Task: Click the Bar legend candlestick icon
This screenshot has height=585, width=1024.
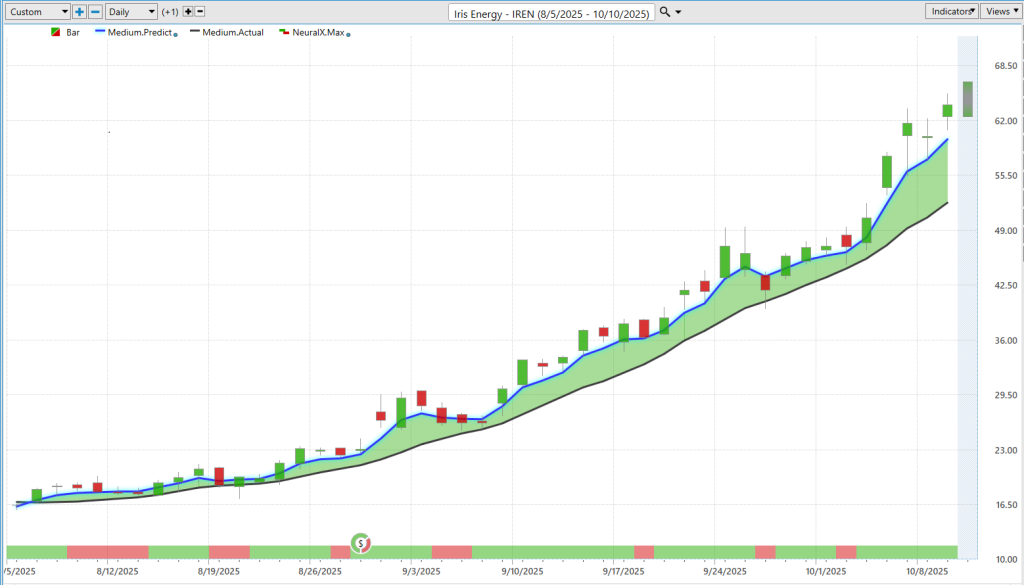Action: (55, 33)
